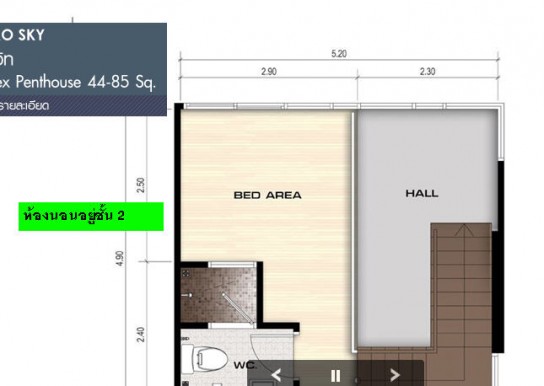The image size is (544, 386).
Task: Click the 2.90 dimension text
Action: pyautogui.click(x=269, y=72)
